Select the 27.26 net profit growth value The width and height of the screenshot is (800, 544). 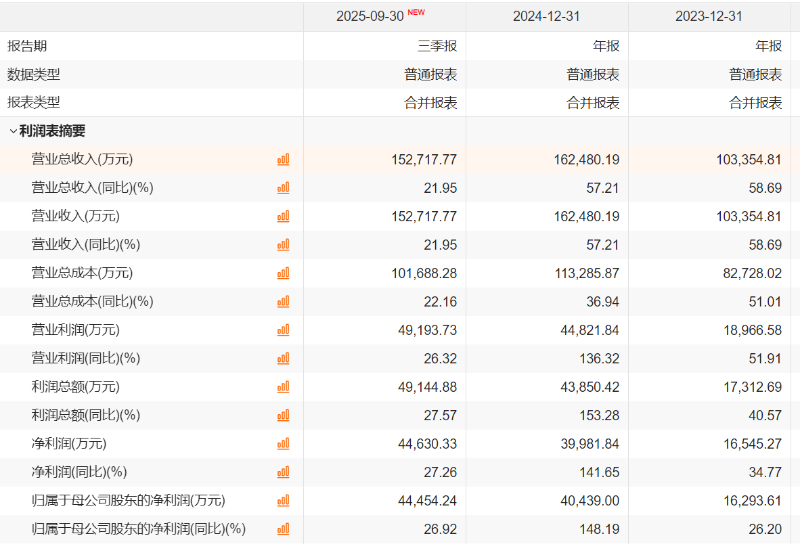pyautogui.click(x=440, y=473)
